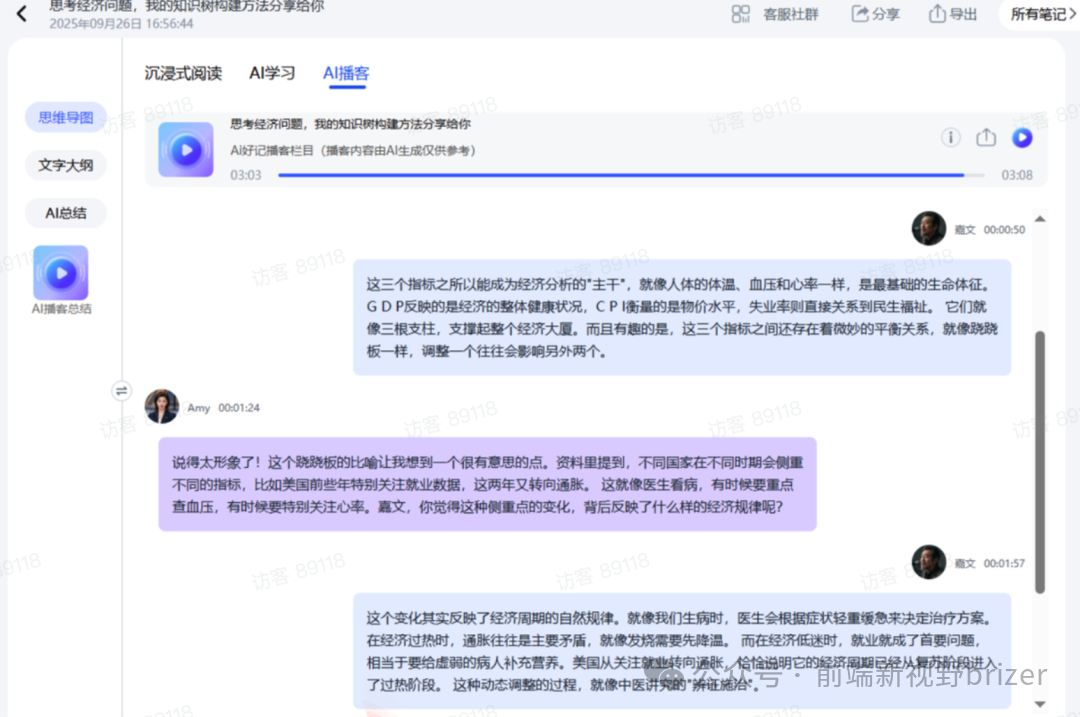Switch to the 沉浸式阅读 tab
This screenshot has width=1080, height=717.
pyautogui.click(x=182, y=73)
